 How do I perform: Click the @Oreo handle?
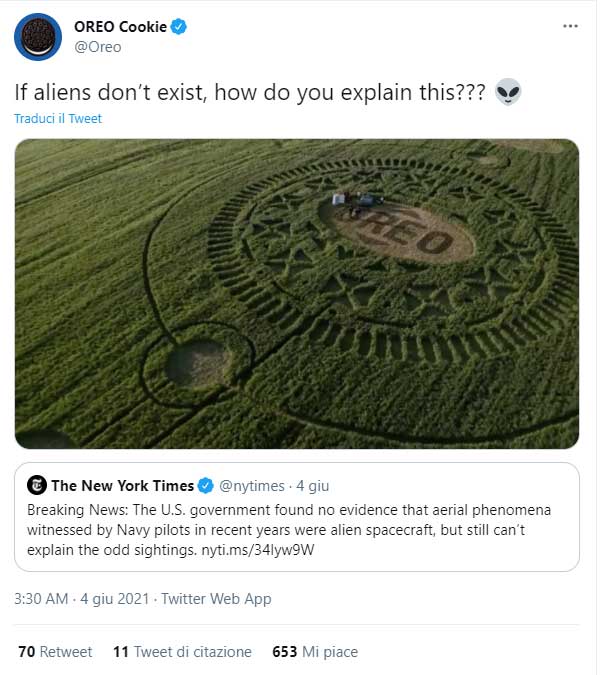click(98, 46)
